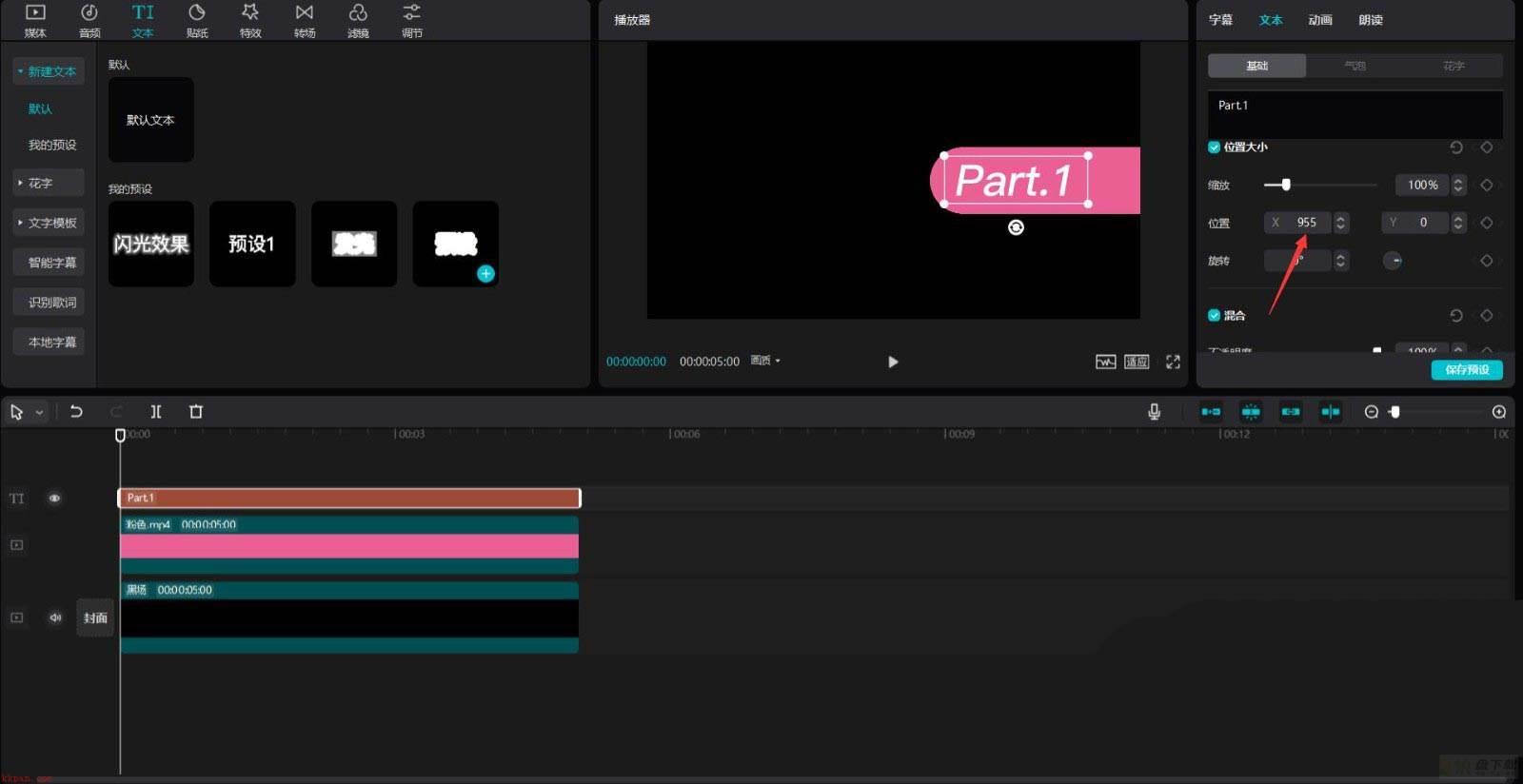Open the 特效 effects panel
The image size is (1523, 784).
click(250, 20)
